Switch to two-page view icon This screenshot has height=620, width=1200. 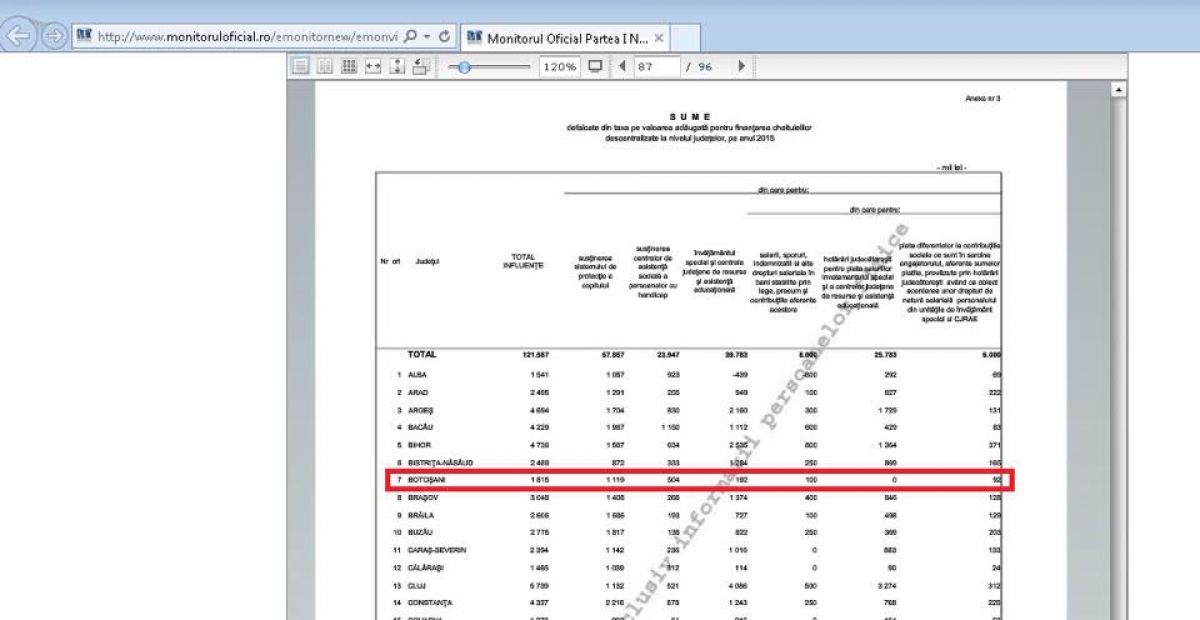click(324, 66)
